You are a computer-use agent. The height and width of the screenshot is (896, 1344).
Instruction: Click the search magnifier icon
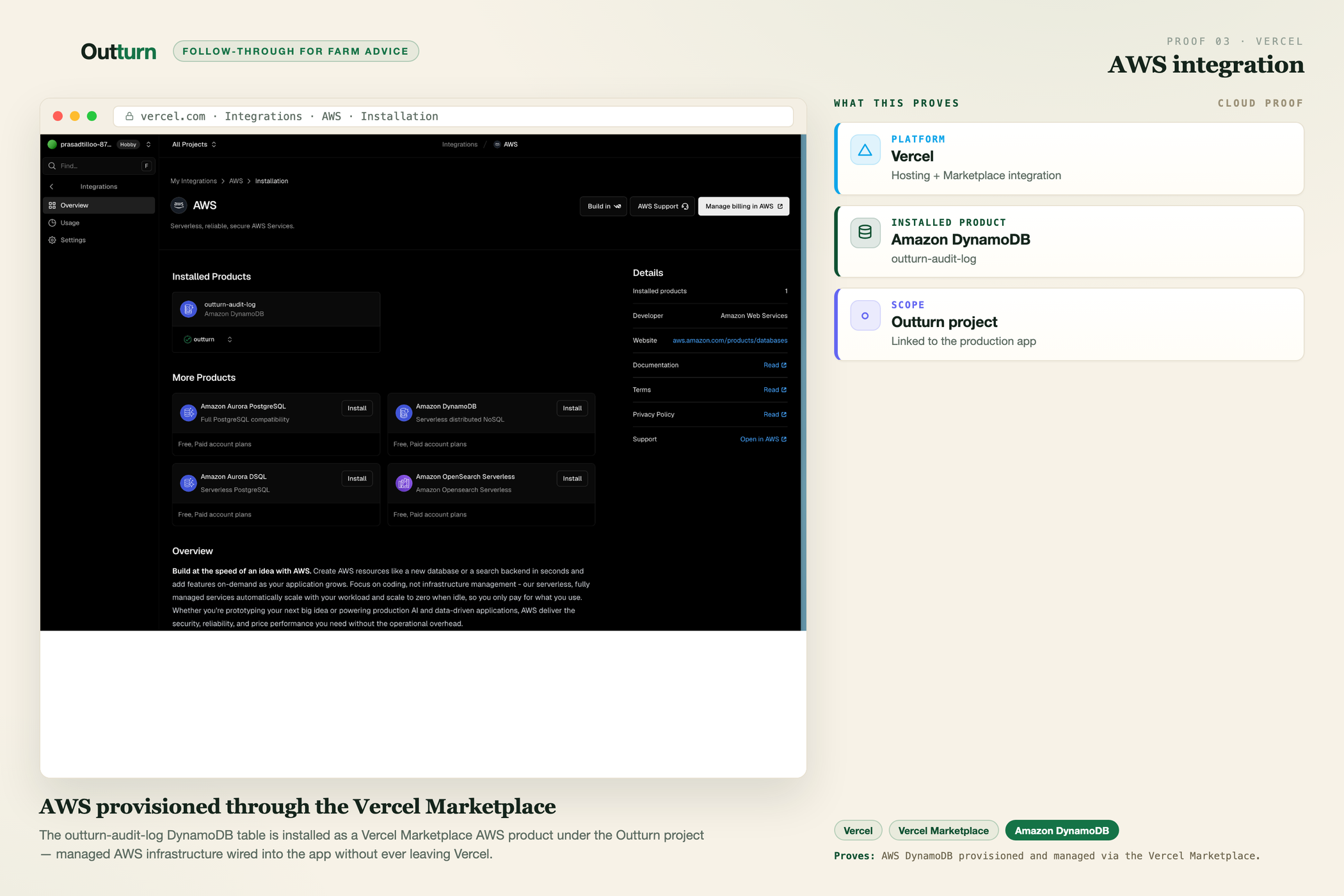[x=52, y=166]
